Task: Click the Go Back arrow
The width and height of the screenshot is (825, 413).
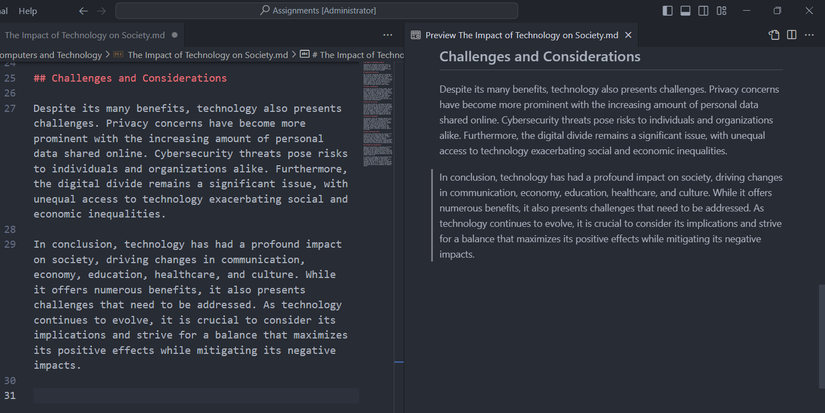Action: [x=83, y=11]
